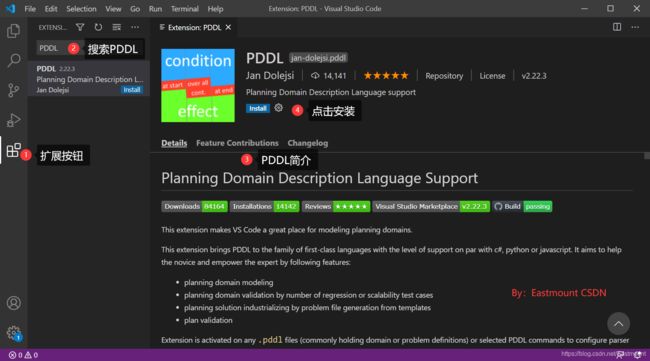Click the blue Install button in extension header
Screen dimensions: 650x361
click(x=258, y=108)
